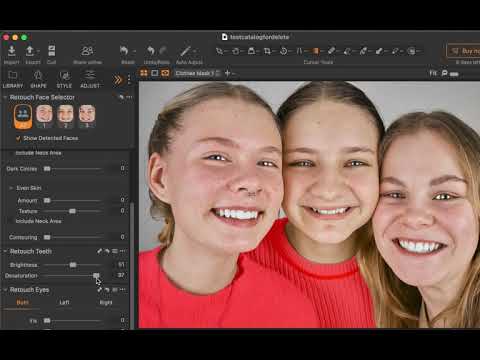
Task: Click the Auto Adjust wand icon
Action: pos(185,51)
